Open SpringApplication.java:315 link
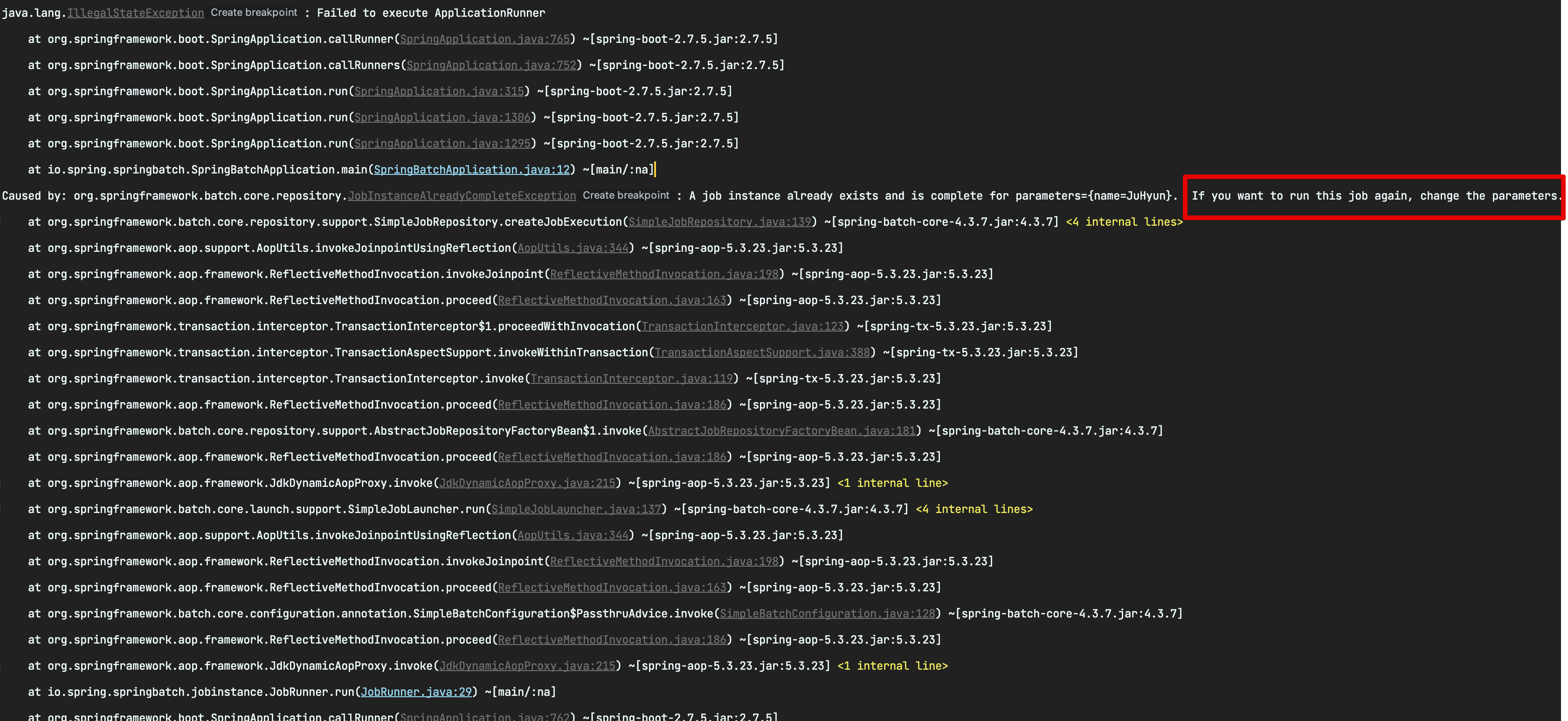The image size is (1568, 721). click(x=440, y=91)
